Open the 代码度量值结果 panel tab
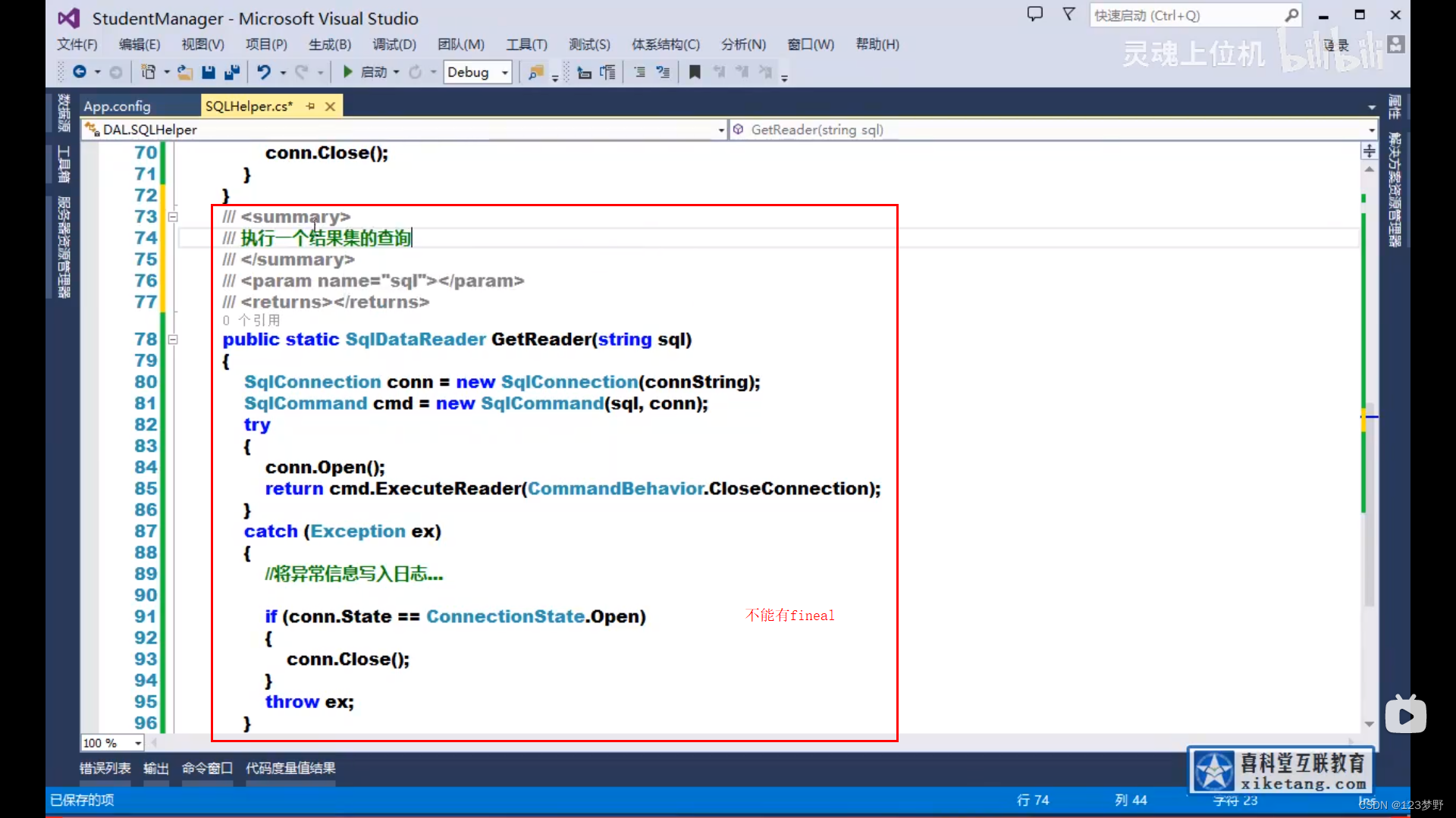The height and width of the screenshot is (818, 1456). pyautogui.click(x=290, y=768)
